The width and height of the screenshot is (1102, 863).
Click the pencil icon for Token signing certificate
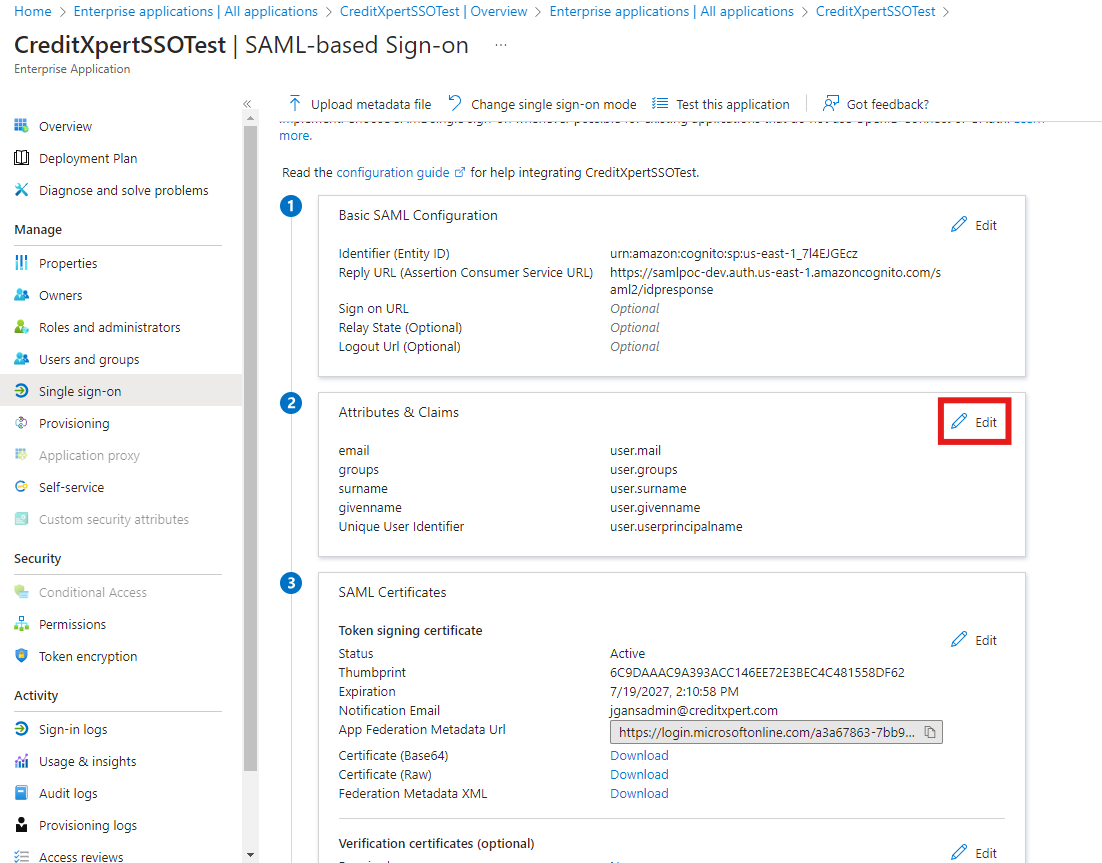coord(959,640)
